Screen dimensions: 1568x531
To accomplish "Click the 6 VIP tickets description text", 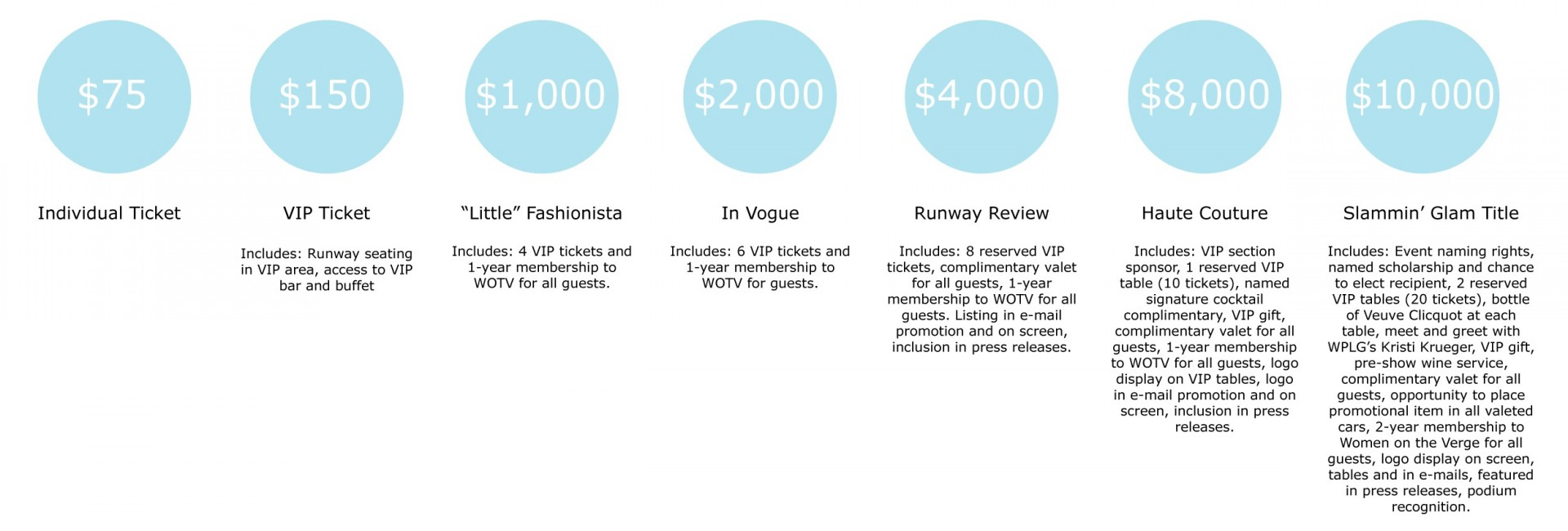I will [759, 267].
